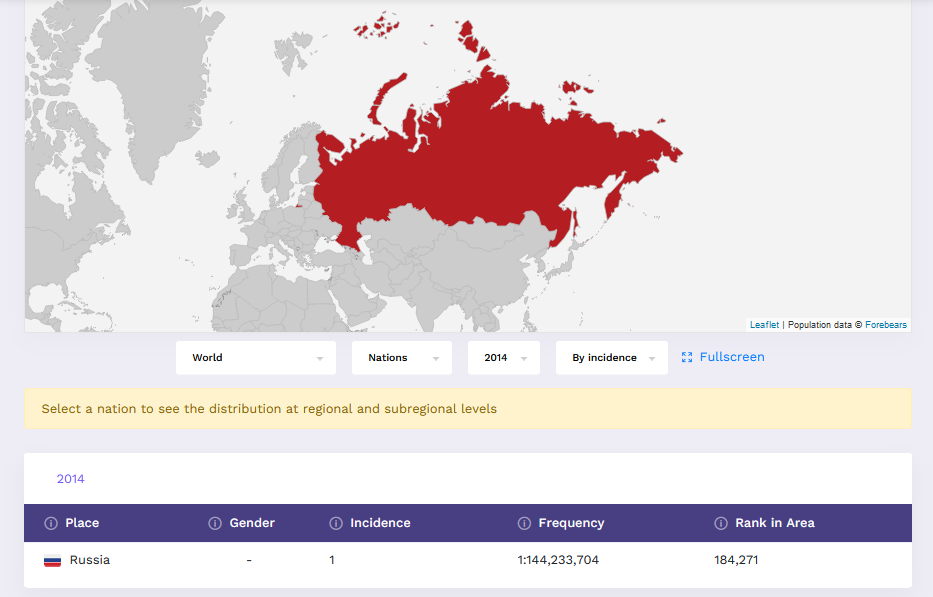The width and height of the screenshot is (933, 597).
Task: Open the Nations level dropdown
Action: [x=402, y=358]
